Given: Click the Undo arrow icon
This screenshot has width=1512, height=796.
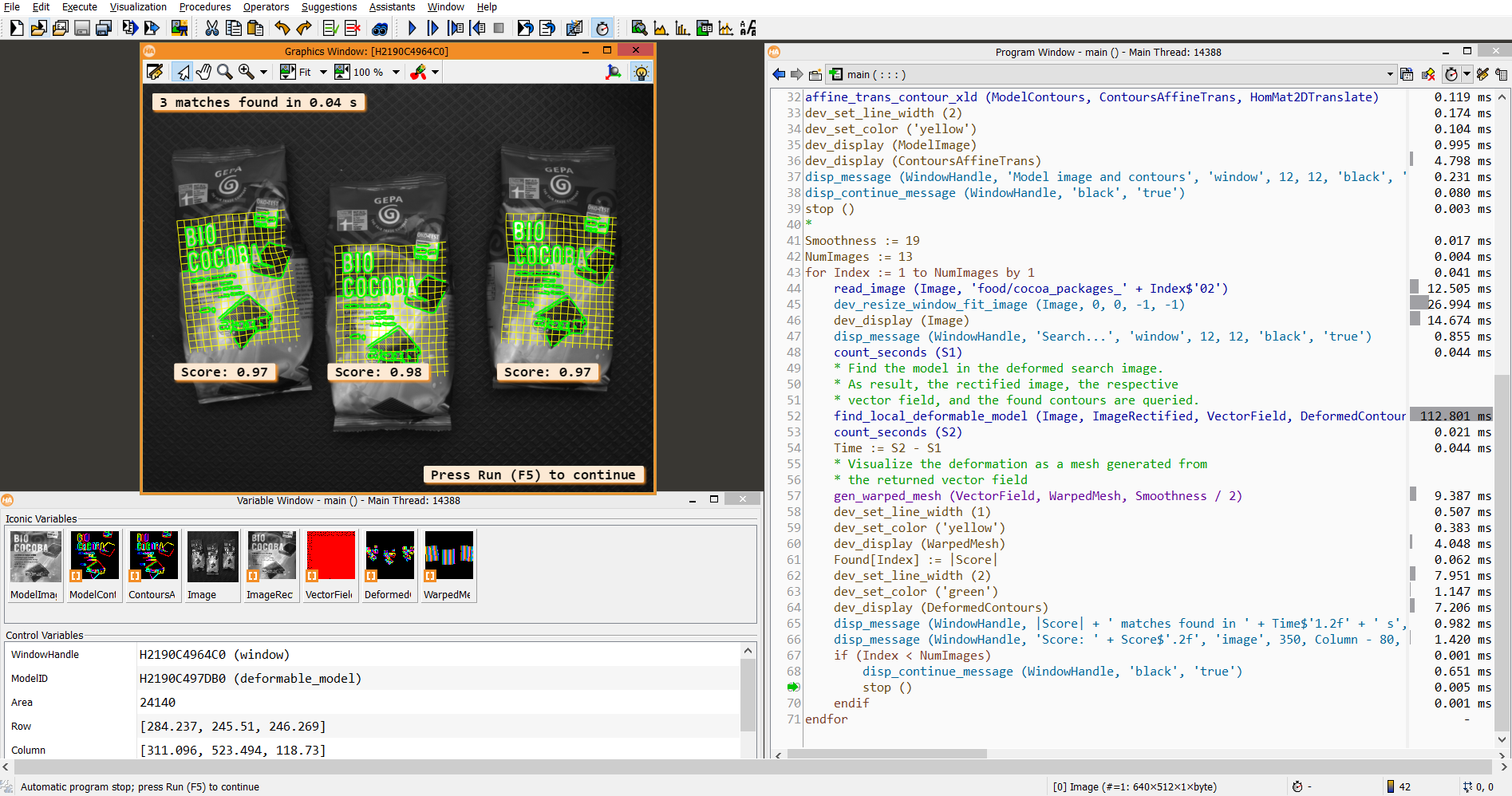Looking at the screenshot, I should [x=282, y=29].
